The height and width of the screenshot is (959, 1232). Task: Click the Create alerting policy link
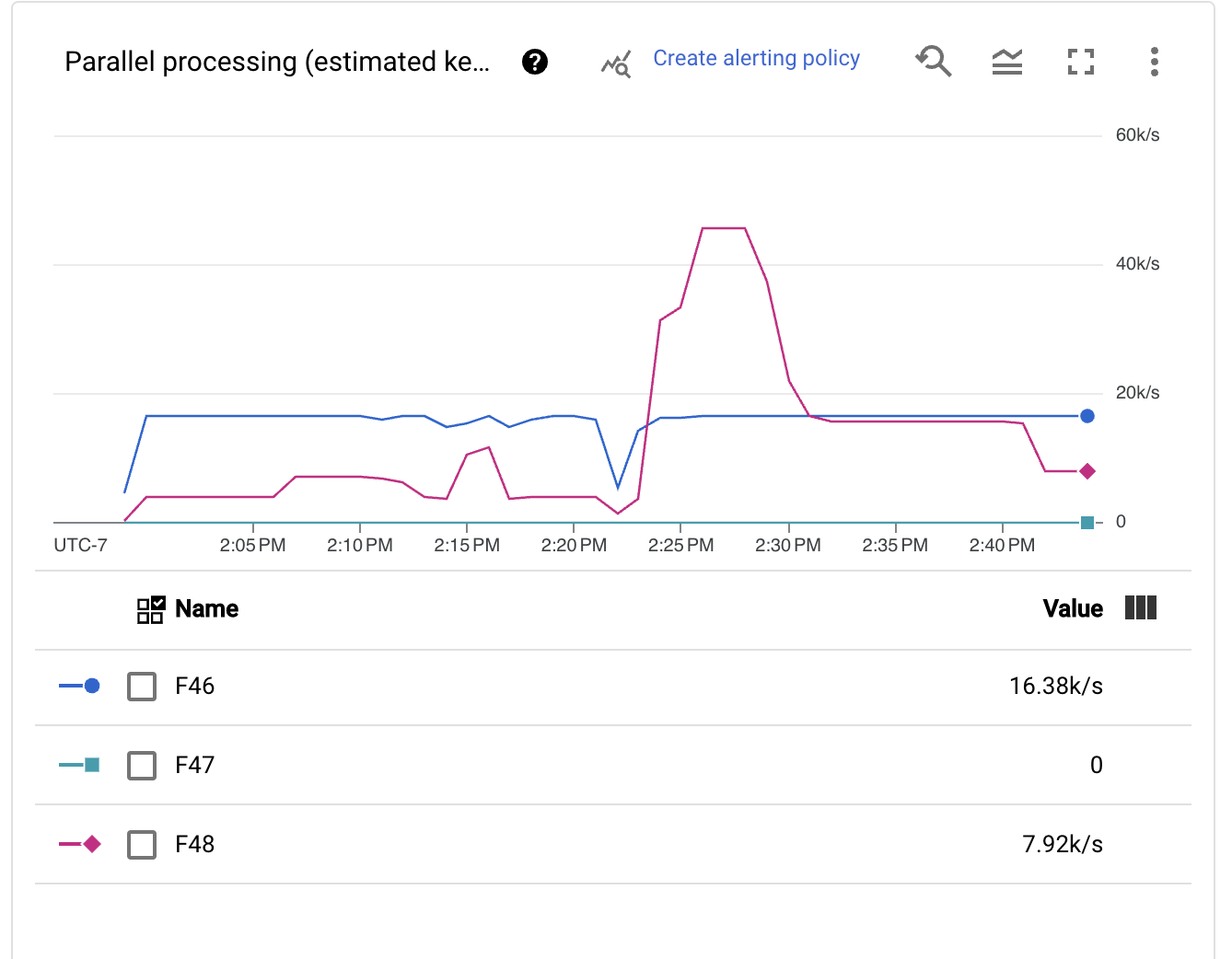756,58
